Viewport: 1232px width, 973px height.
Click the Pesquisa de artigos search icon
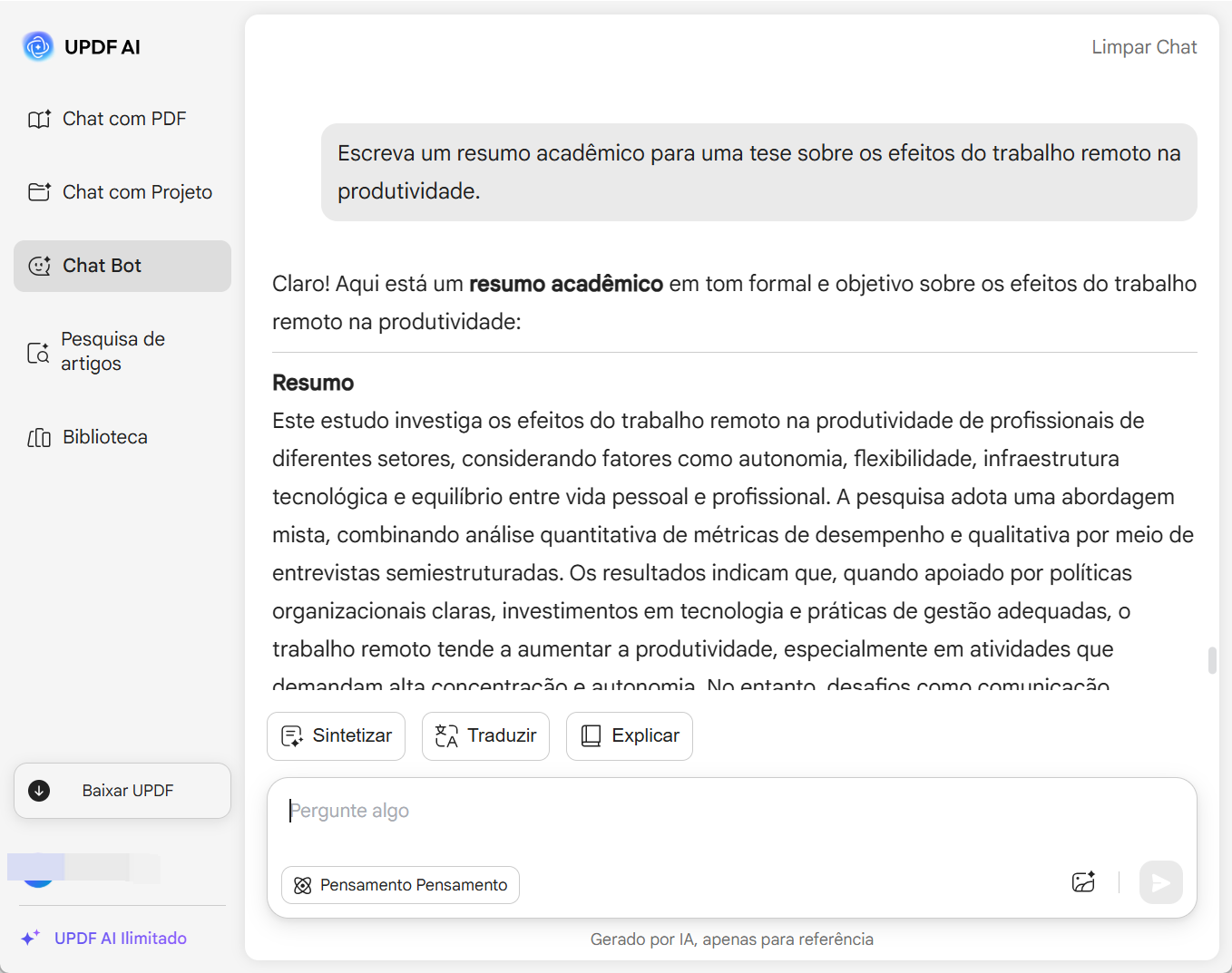[x=38, y=352]
